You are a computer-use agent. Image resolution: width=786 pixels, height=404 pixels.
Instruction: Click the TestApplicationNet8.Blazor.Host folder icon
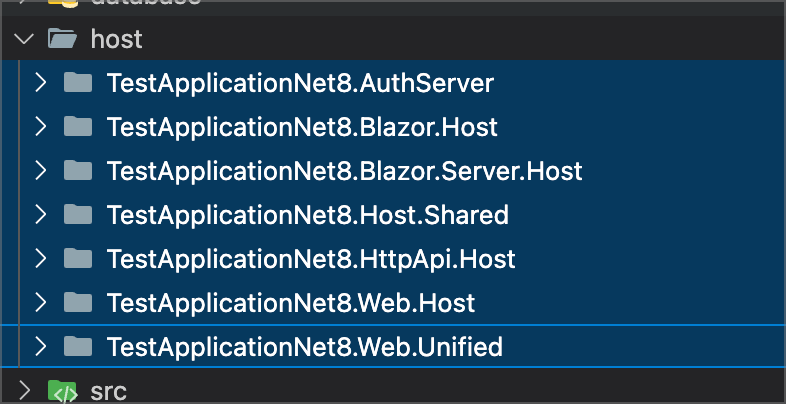[x=78, y=127]
